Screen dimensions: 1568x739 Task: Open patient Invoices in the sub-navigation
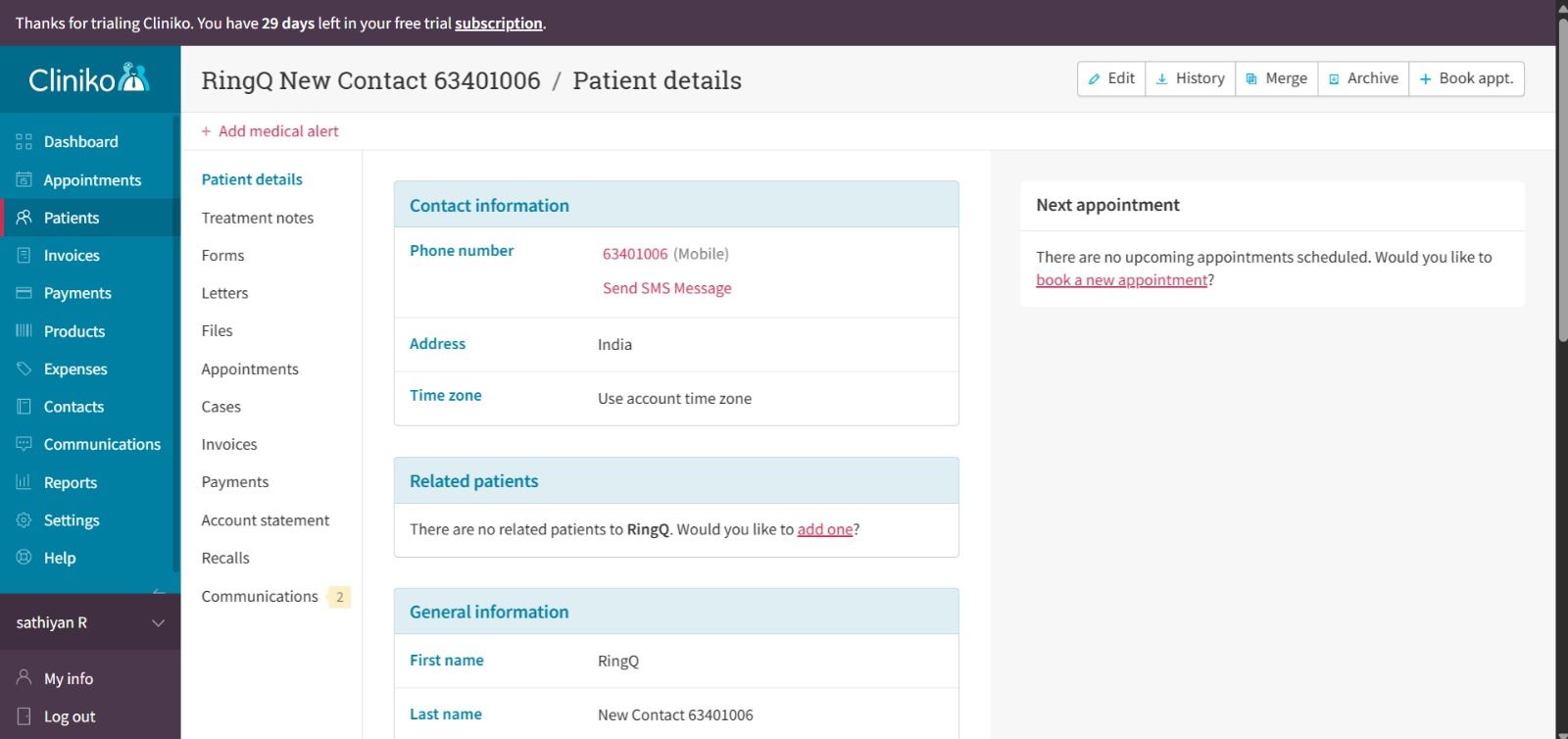229,444
